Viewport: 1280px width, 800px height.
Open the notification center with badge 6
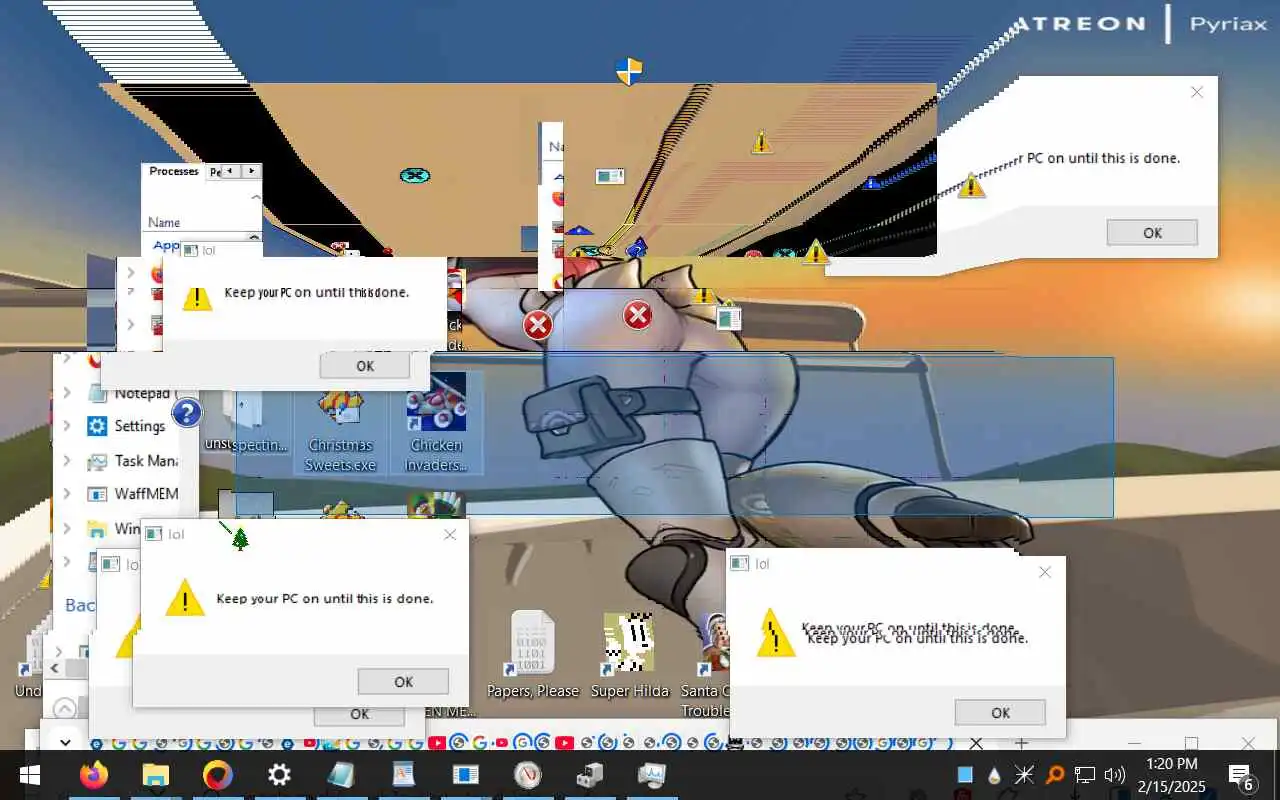point(1241,777)
